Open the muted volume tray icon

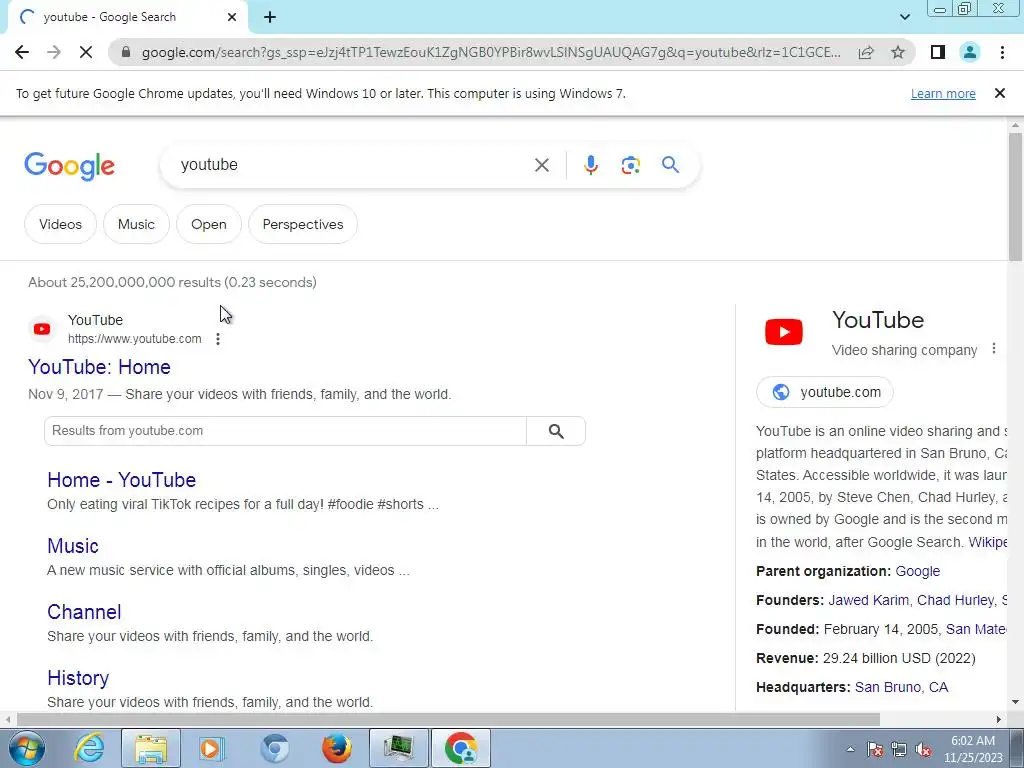[923, 749]
